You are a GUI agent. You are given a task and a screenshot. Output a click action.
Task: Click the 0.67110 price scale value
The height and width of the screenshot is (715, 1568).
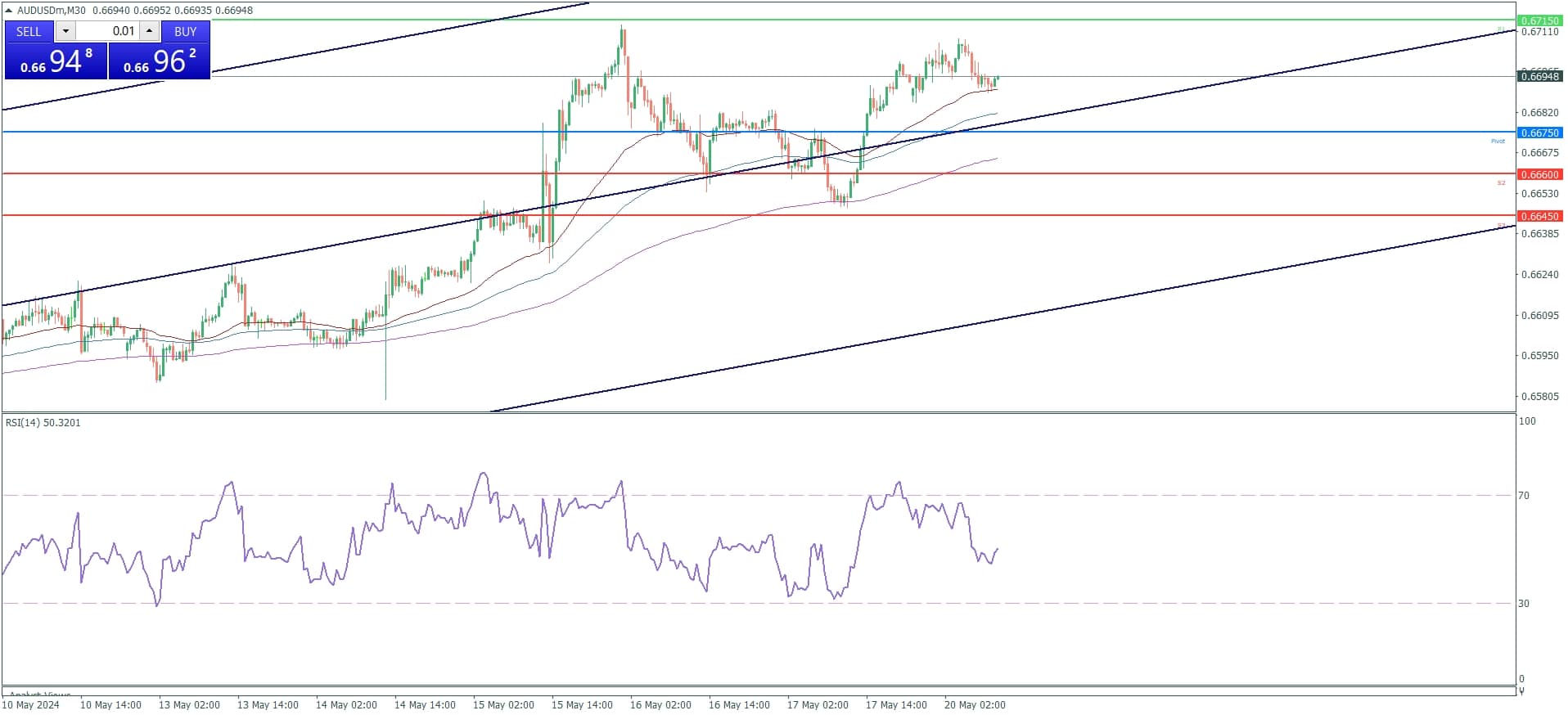[1539, 32]
